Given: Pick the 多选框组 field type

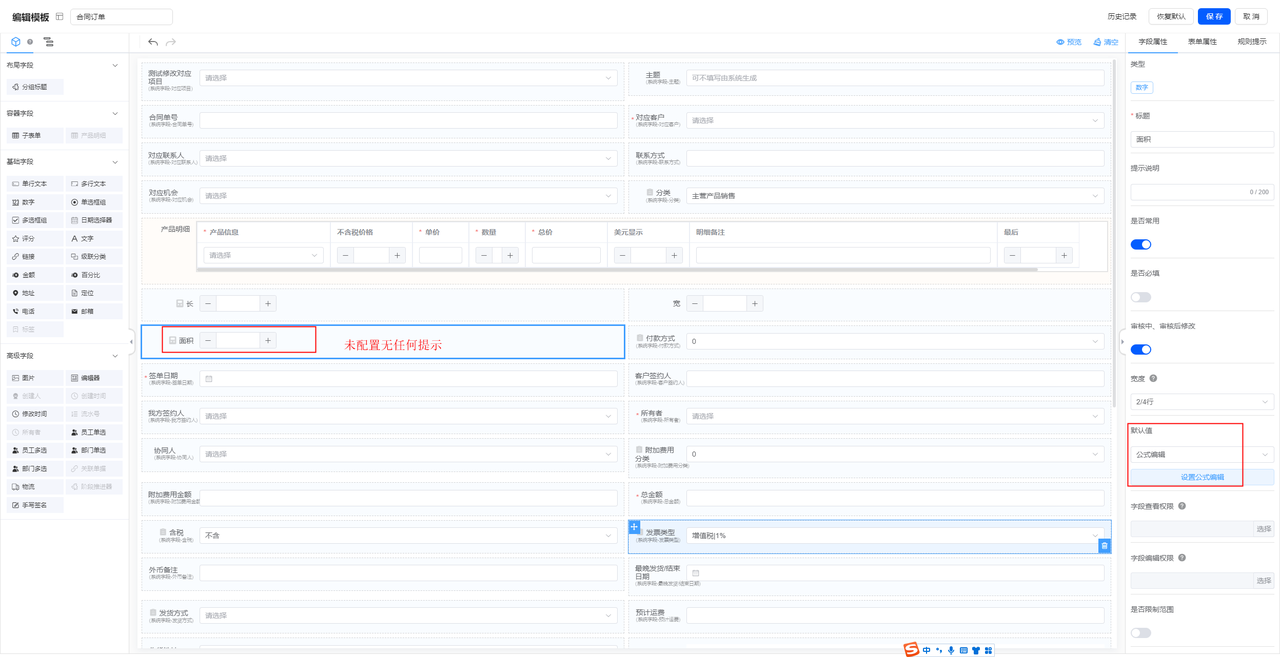Looking at the screenshot, I should click(35, 220).
